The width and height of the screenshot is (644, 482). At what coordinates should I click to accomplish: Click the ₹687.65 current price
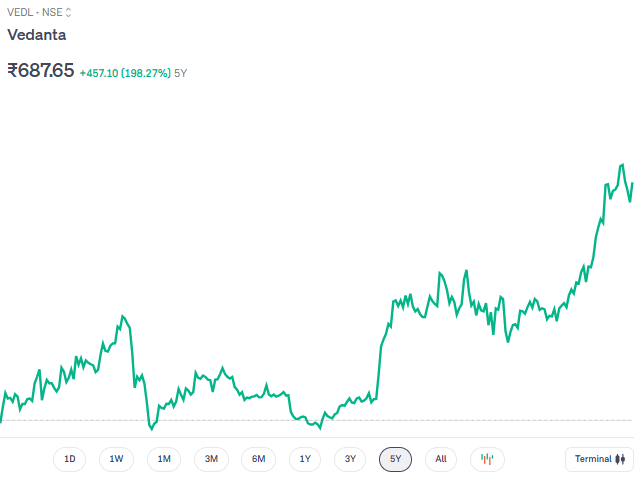coord(41,71)
